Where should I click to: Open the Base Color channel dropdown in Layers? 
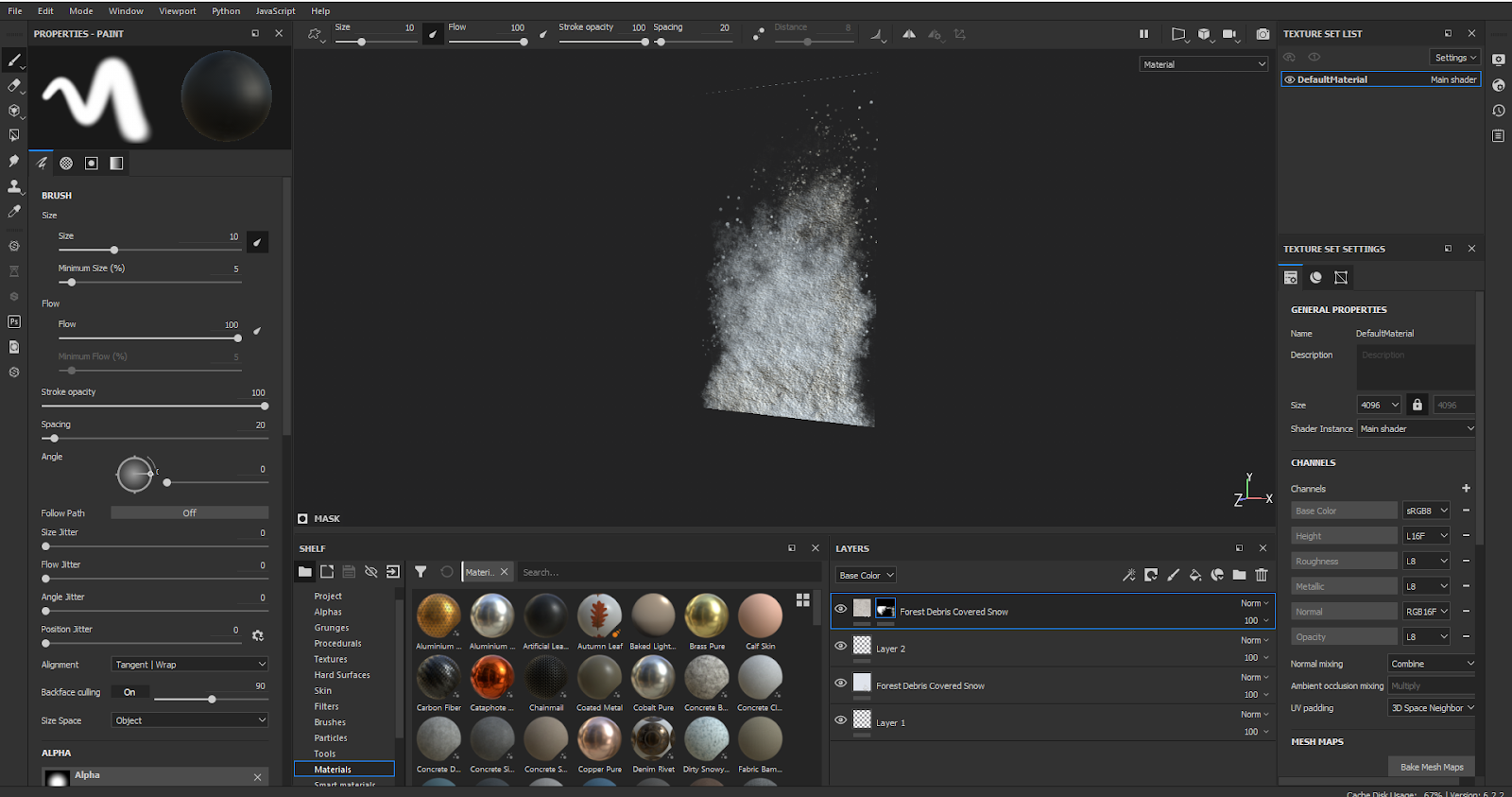pyautogui.click(x=866, y=575)
